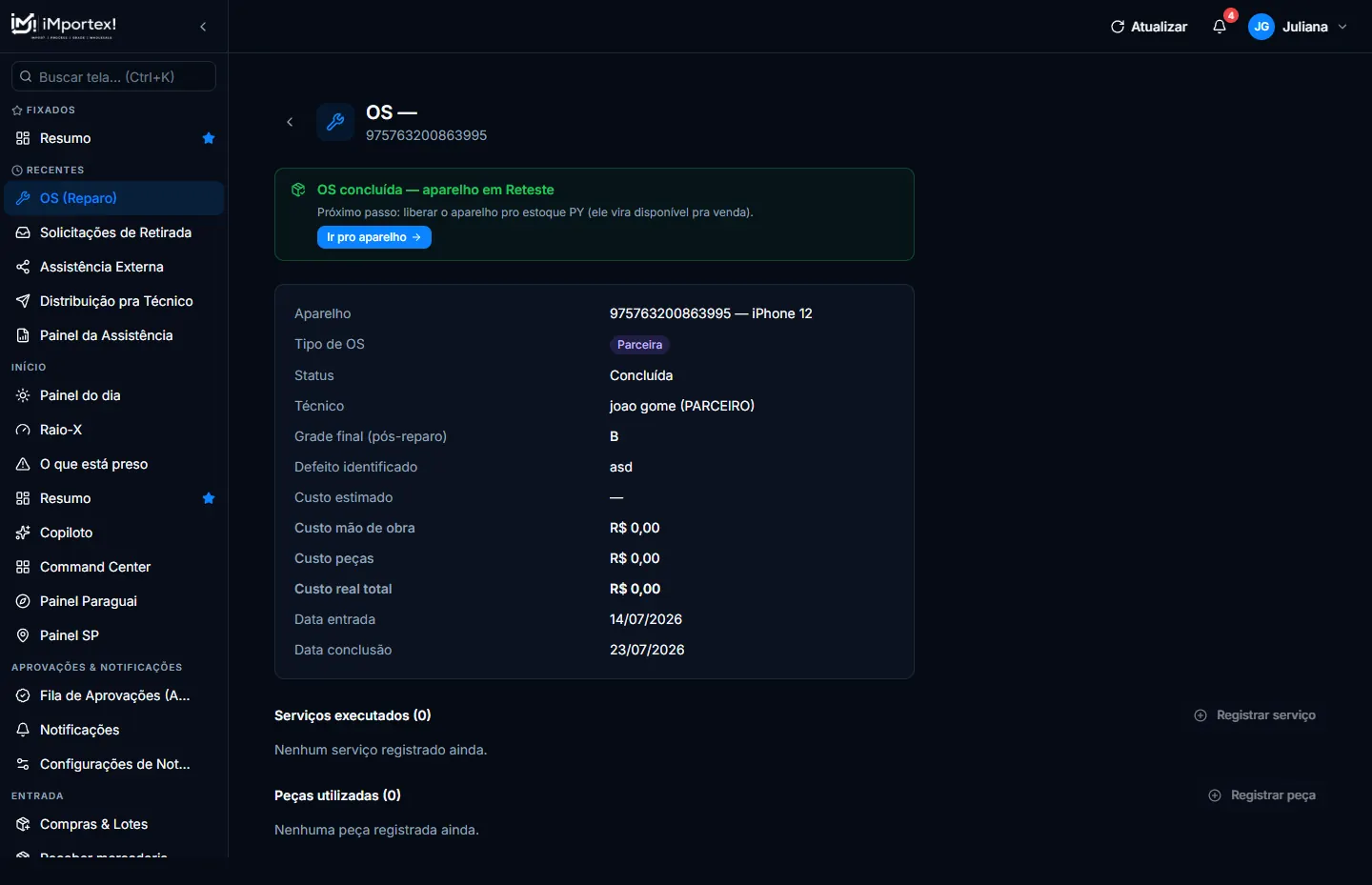Click the Copiloto sparkle icon

click(x=23, y=533)
